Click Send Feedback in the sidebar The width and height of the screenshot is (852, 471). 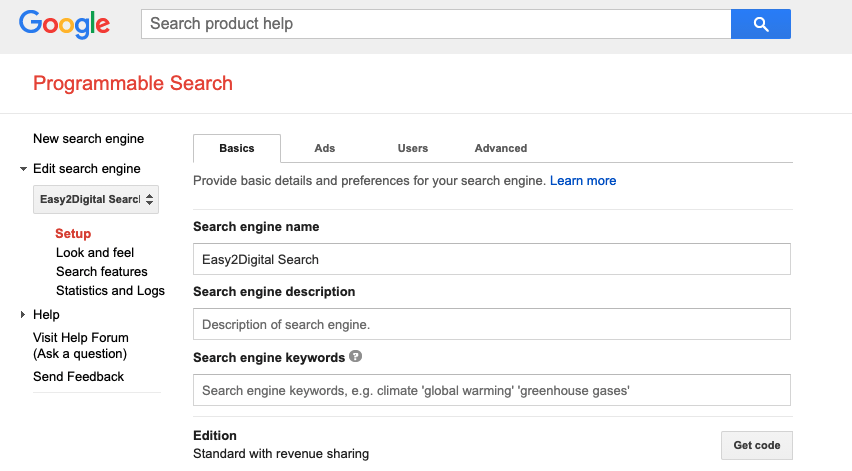pyautogui.click(x=79, y=376)
